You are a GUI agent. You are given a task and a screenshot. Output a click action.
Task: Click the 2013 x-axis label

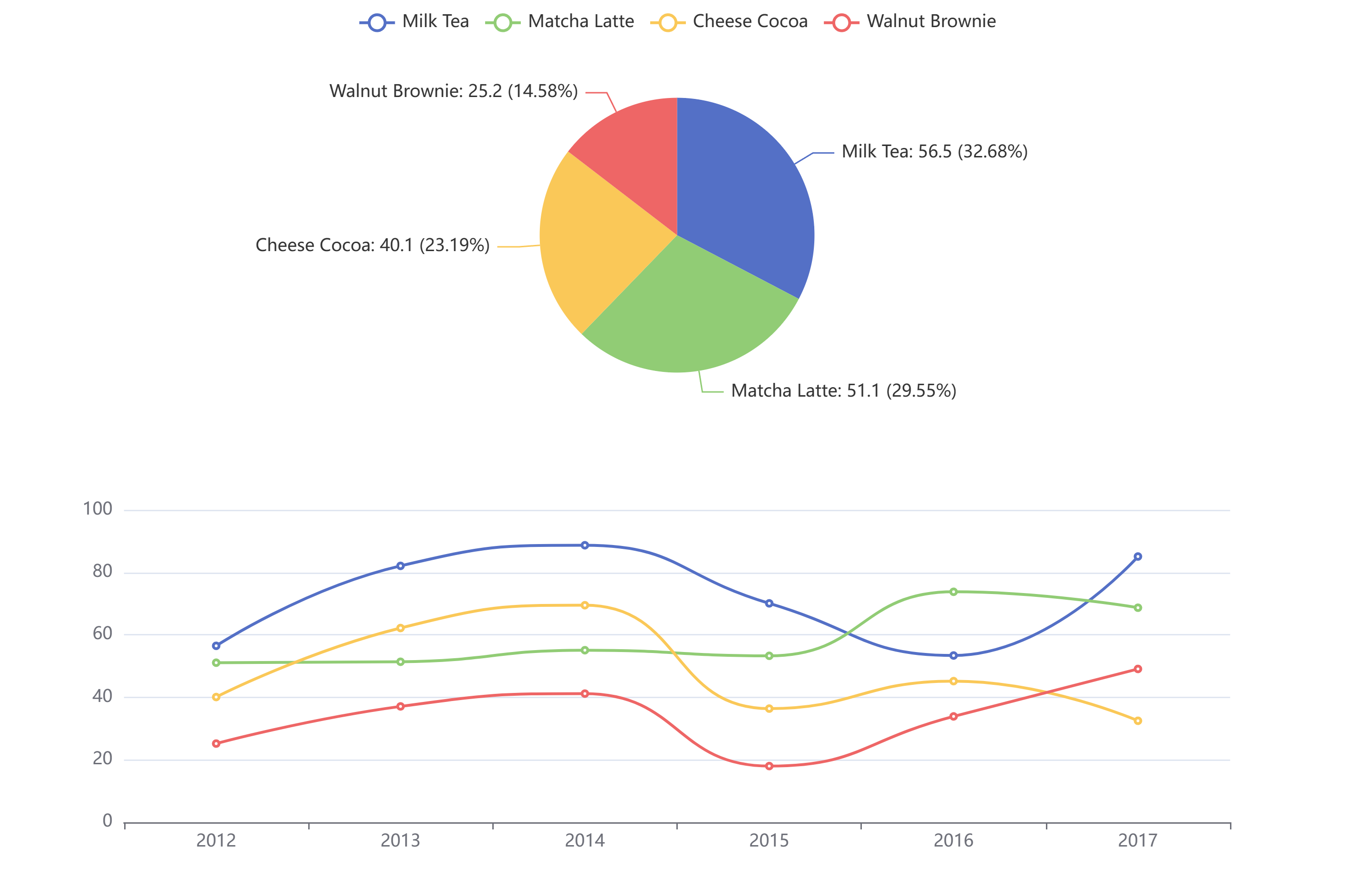(x=400, y=840)
